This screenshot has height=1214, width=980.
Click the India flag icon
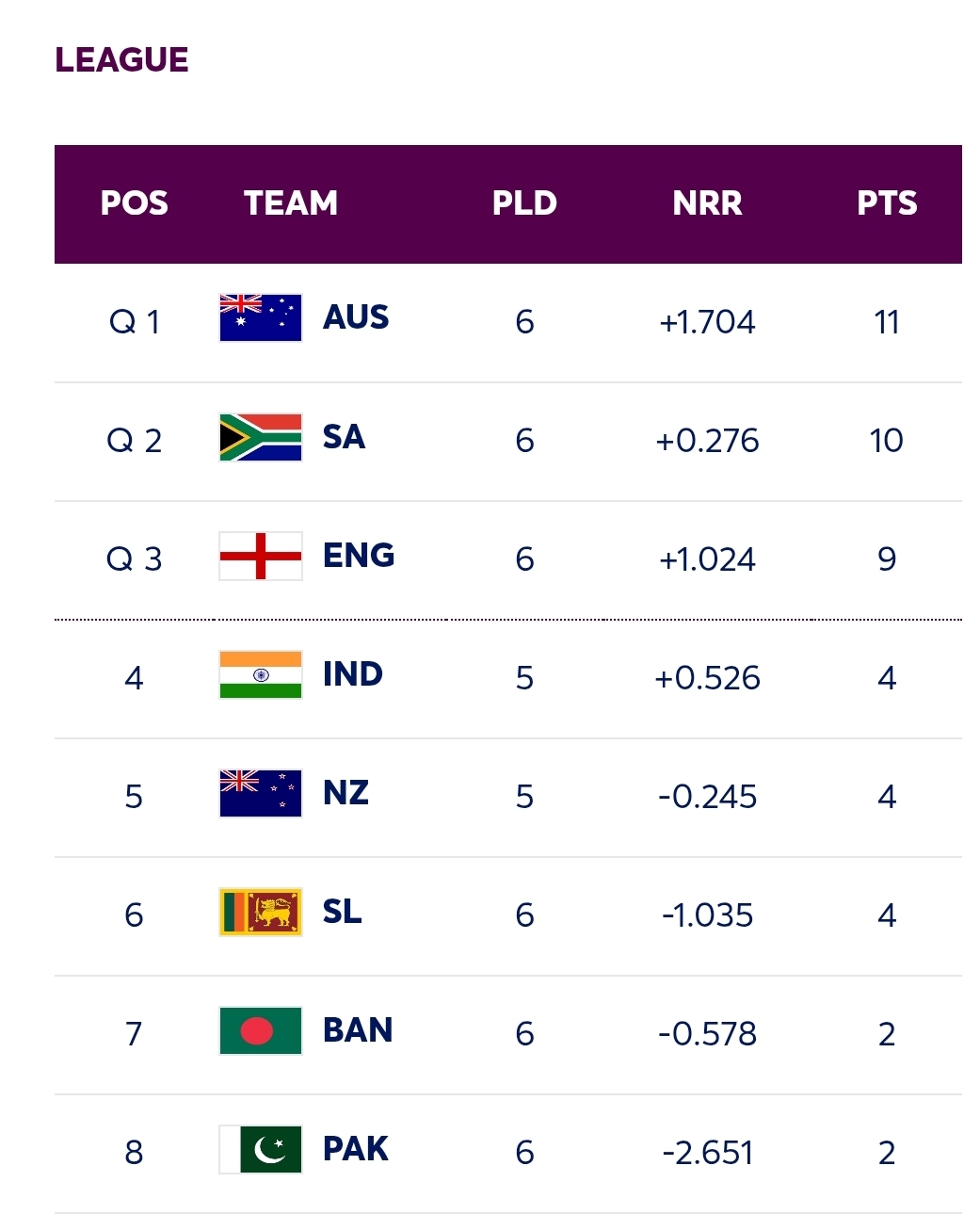(260, 674)
